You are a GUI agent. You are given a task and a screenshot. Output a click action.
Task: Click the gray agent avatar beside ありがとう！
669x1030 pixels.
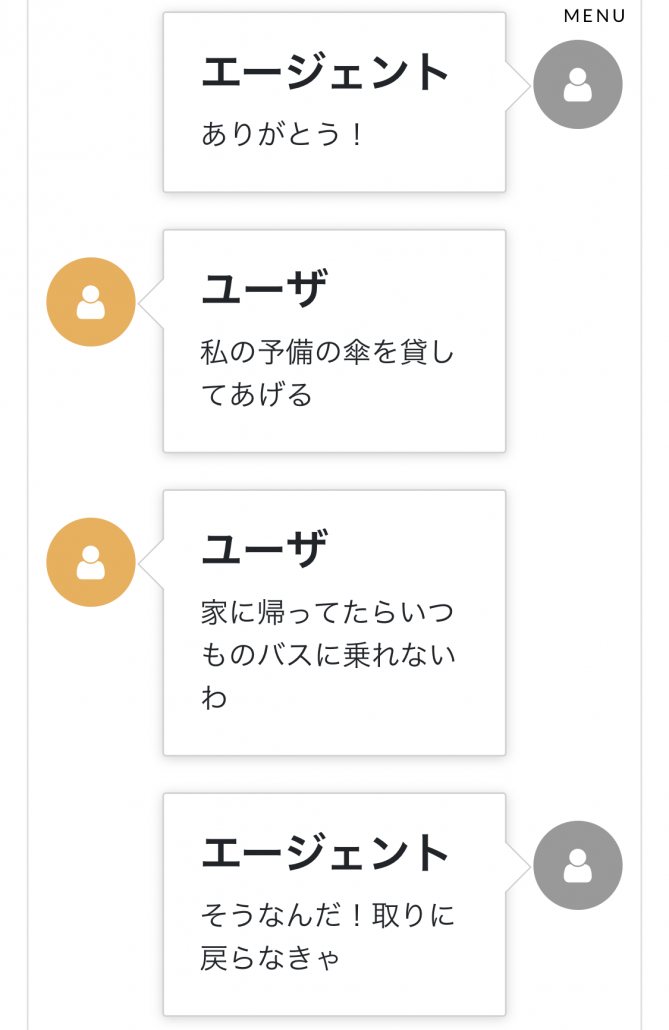pos(578,85)
